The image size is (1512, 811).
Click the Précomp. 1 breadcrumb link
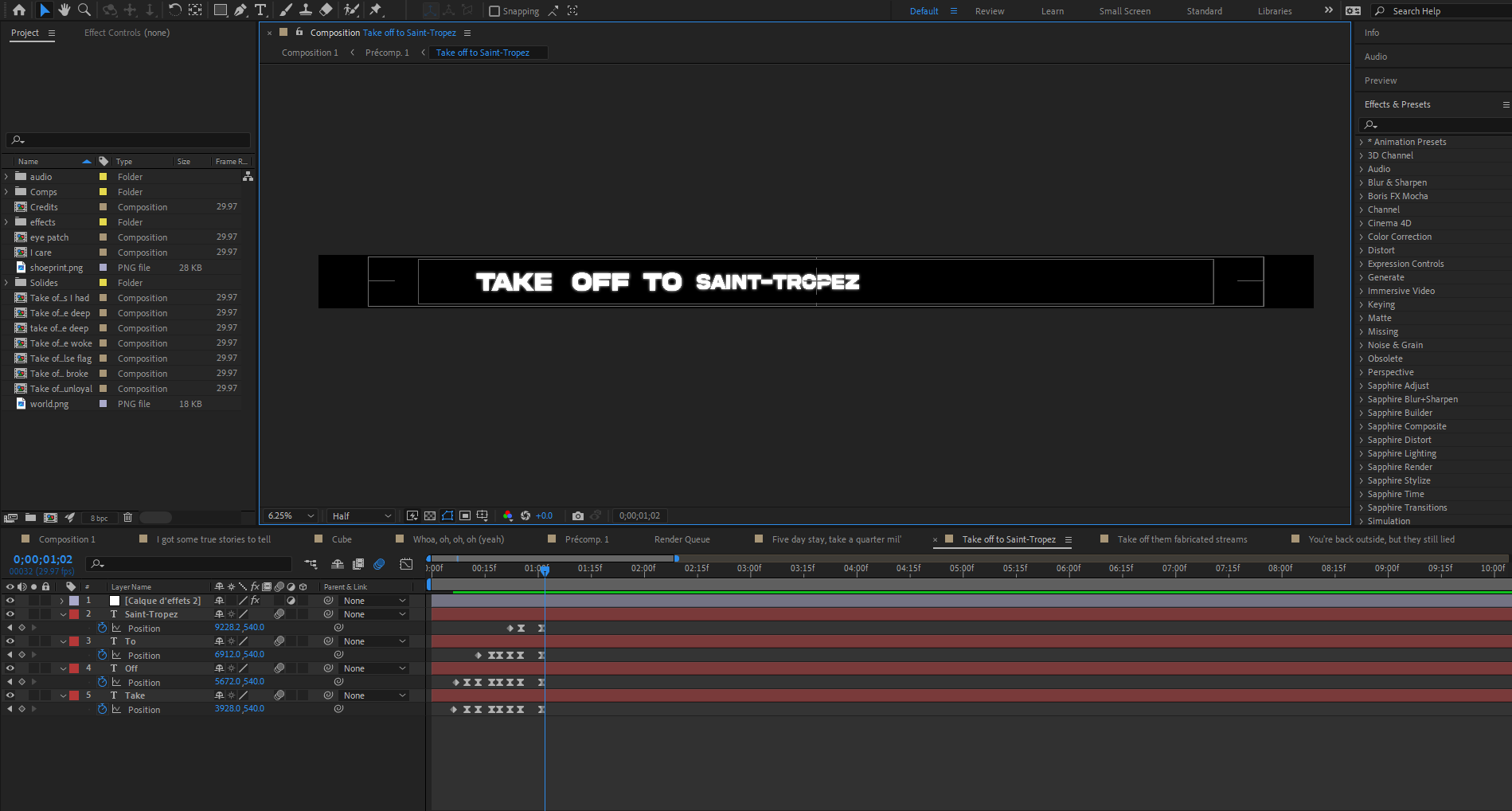[x=387, y=53]
